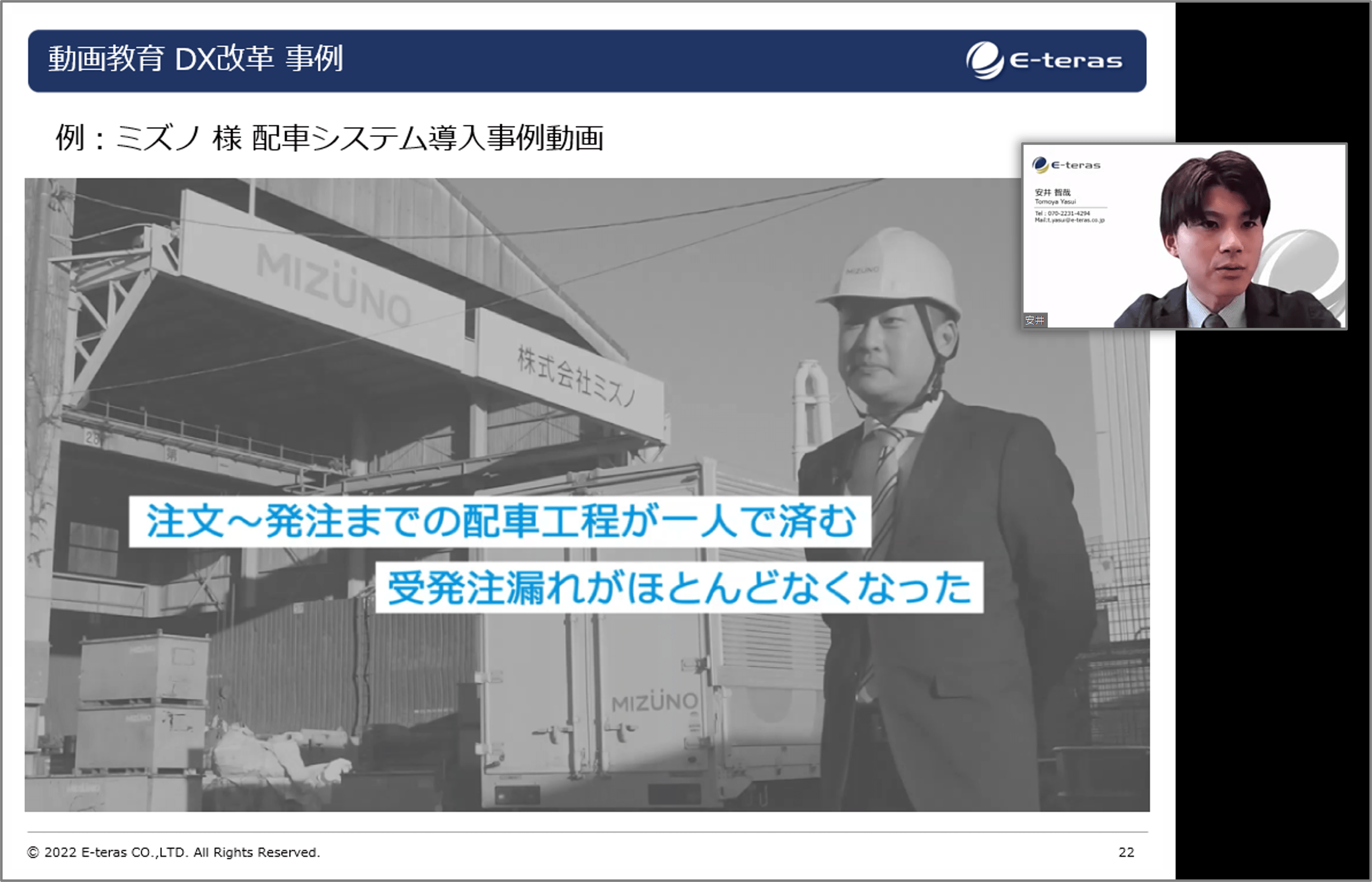
Task: Click the slide title 動画教育 DX改革 事例
Action: [195, 60]
